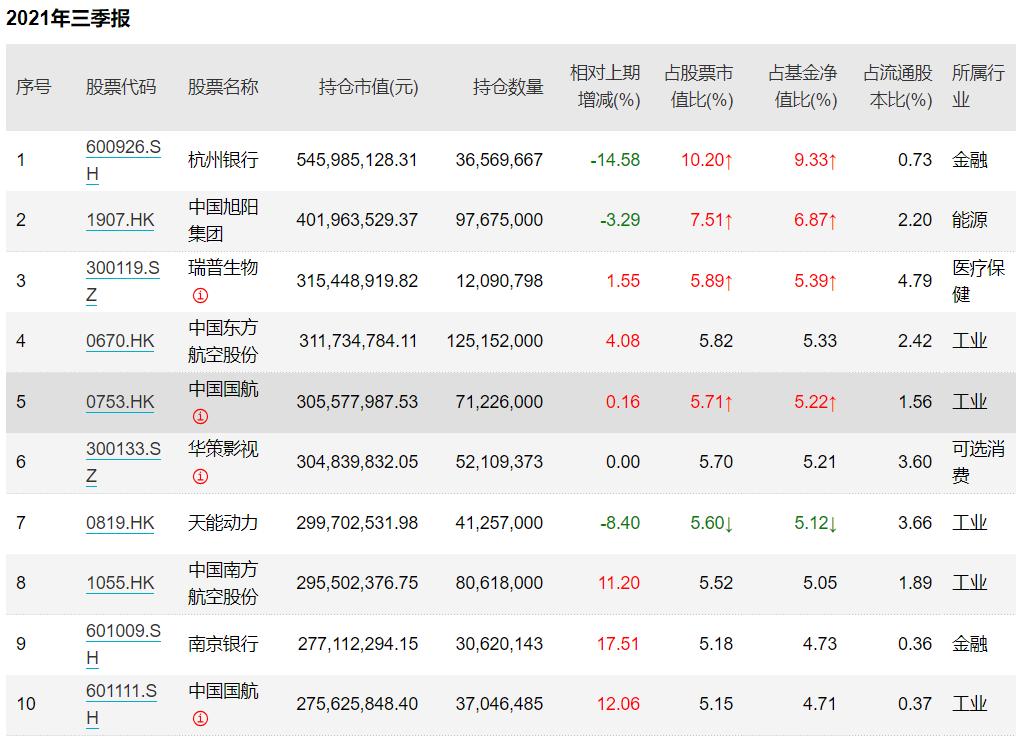Image resolution: width=1016 pixels, height=738 pixels.
Task: Click the 占流通股本比(%) column header
Action: (x=898, y=87)
